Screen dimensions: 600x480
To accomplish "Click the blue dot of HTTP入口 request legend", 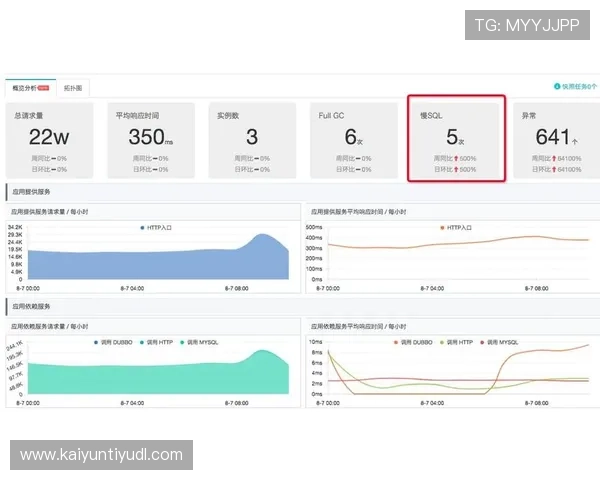I will [x=142, y=228].
